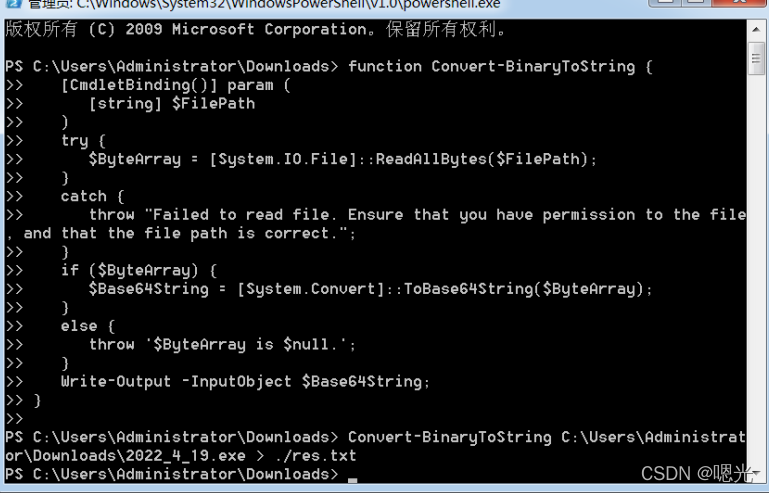Click the [string] $FilePath parameter line
Viewport: 769px width, 493px height.
[172, 104]
